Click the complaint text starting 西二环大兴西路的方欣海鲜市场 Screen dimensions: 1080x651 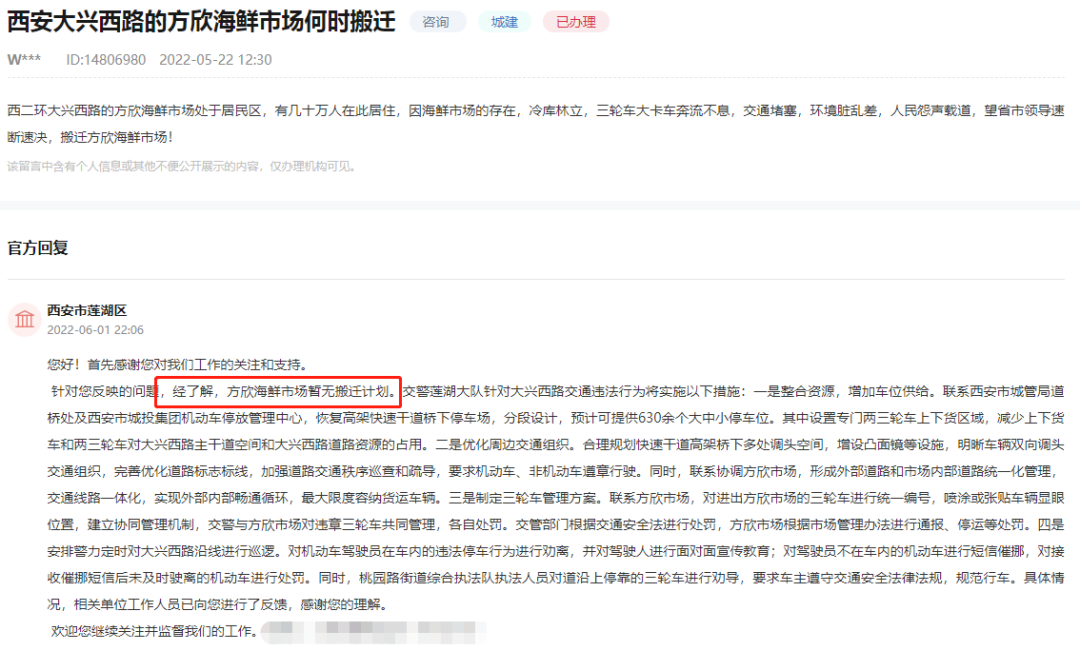536,111
